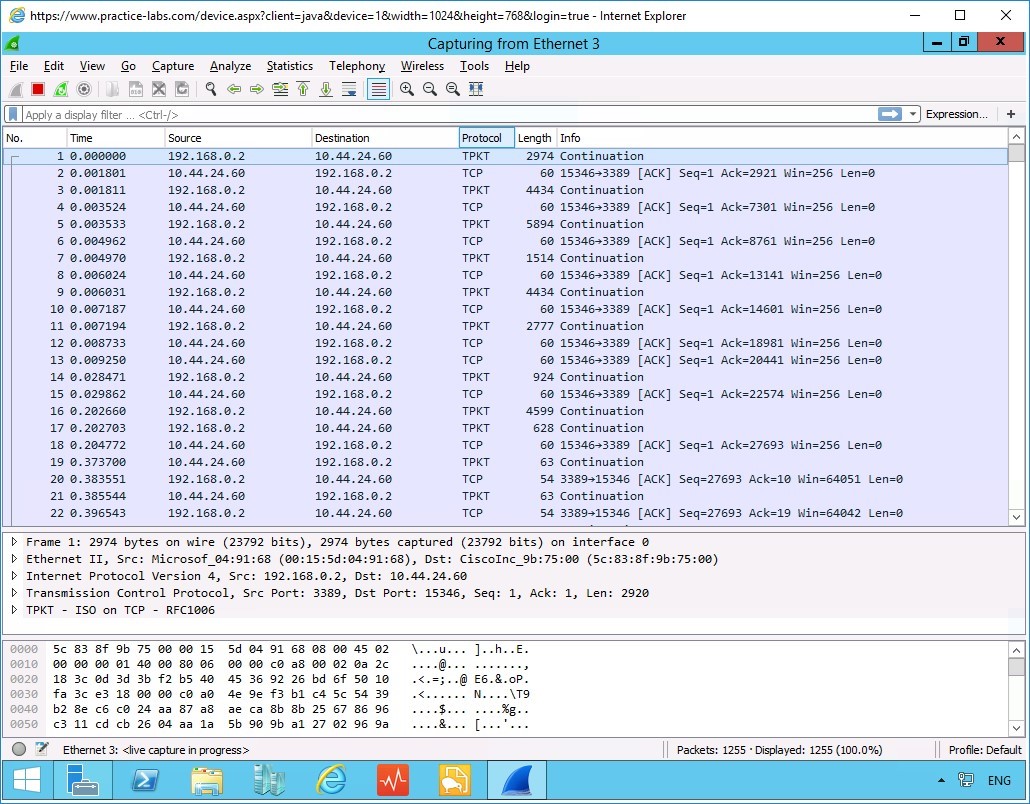Expand the Frame 1 details row
1030x804 pixels.
14,542
